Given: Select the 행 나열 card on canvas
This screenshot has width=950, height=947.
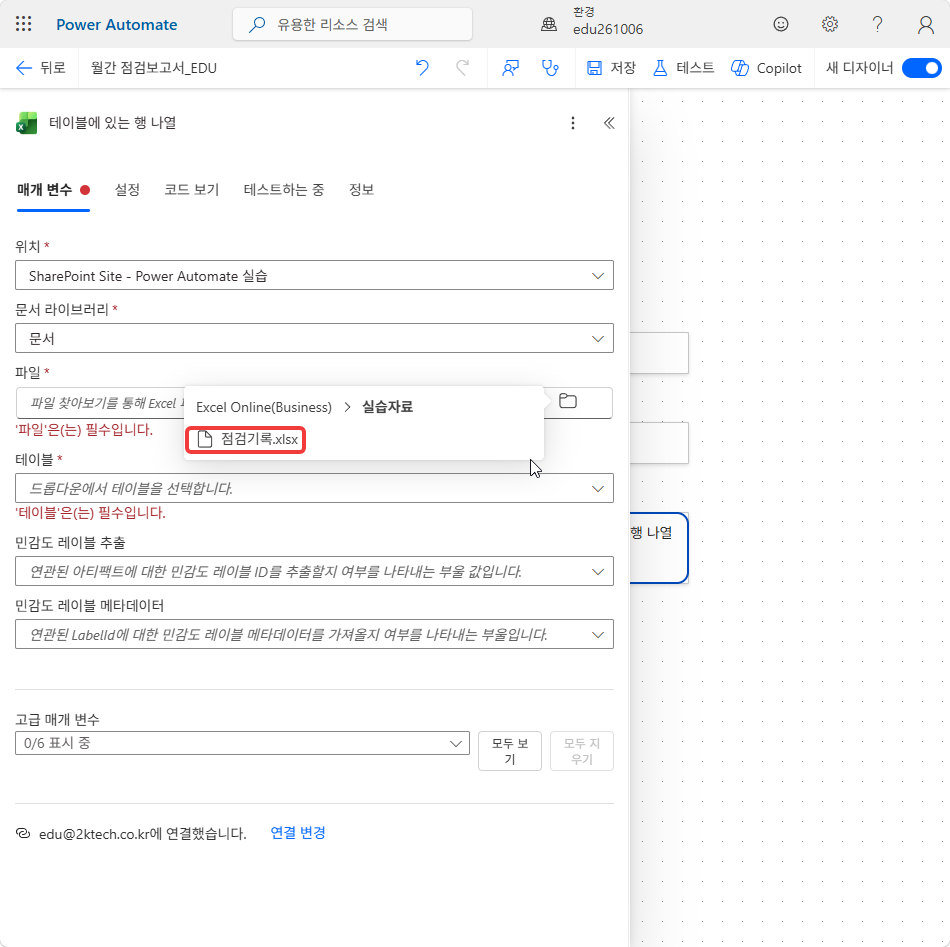Looking at the screenshot, I should click(x=659, y=548).
